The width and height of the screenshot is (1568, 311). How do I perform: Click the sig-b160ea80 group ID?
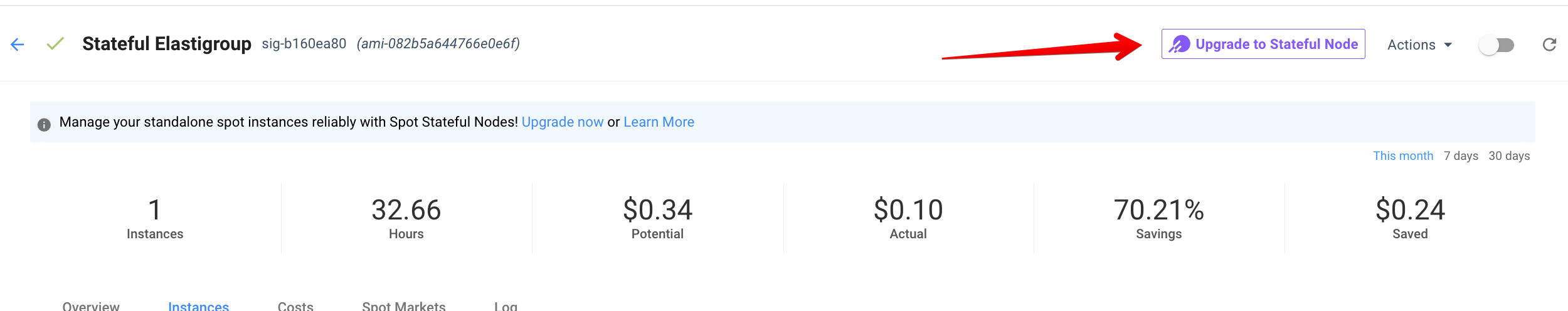tap(304, 44)
